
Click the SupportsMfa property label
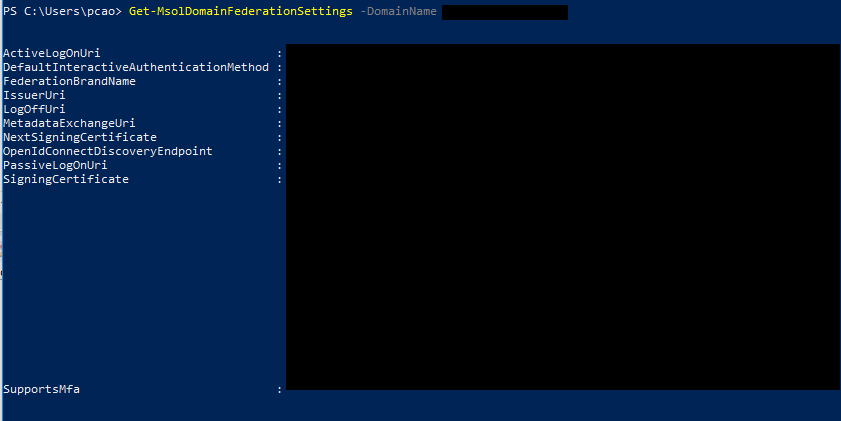point(42,389)
